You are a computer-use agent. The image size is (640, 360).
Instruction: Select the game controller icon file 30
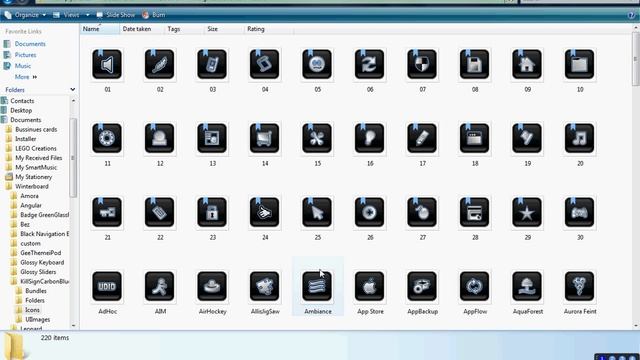(580, 212)
